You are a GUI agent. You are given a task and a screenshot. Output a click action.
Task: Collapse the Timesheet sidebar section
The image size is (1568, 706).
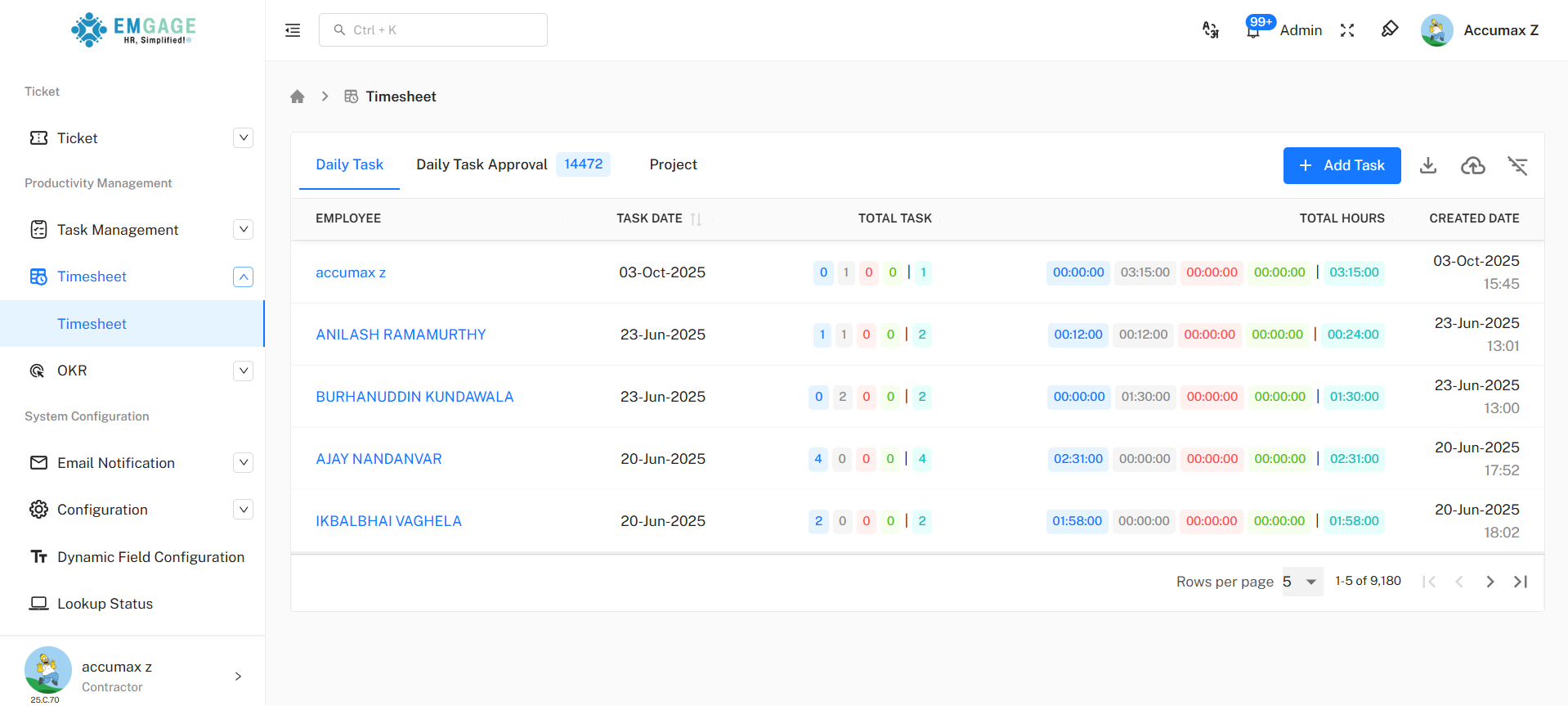[x=243, y=277]
